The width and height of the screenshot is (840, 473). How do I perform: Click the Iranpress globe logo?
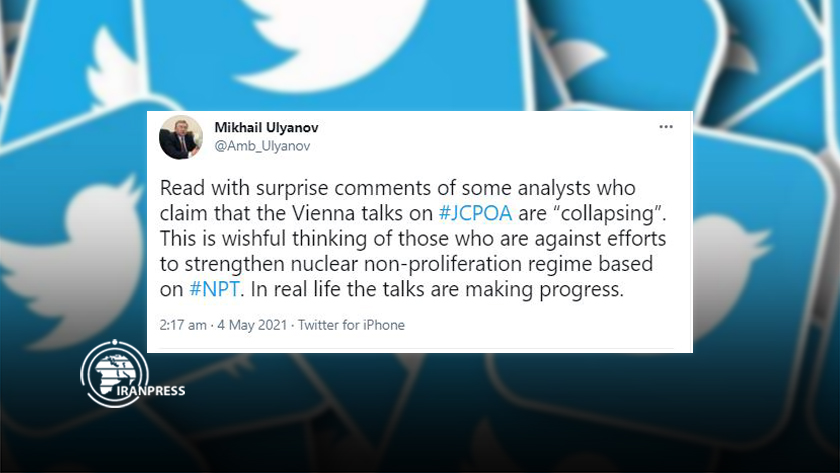115,373
